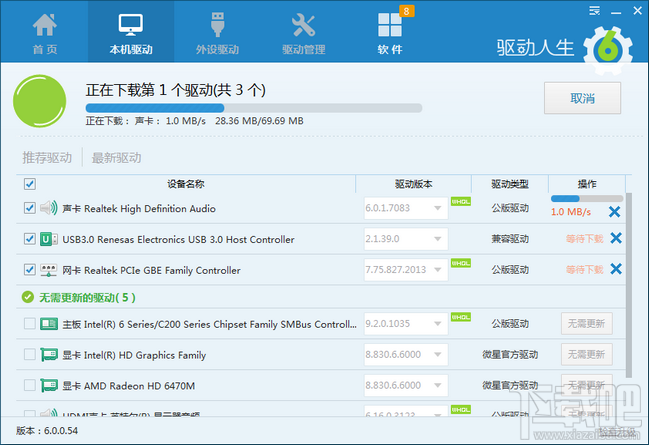Click the notification badge 8 on 软件

(406, 11)
